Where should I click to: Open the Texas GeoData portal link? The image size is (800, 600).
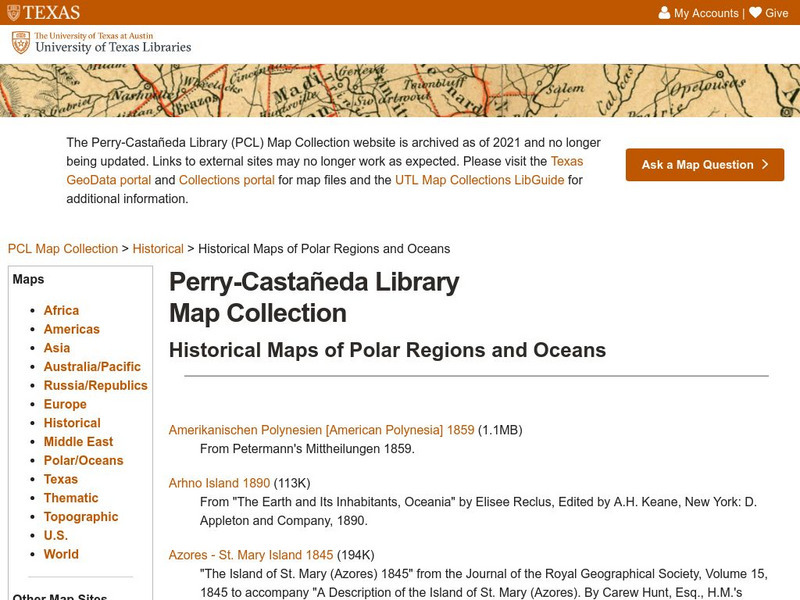pyautogui.click(x=324, y=170)
